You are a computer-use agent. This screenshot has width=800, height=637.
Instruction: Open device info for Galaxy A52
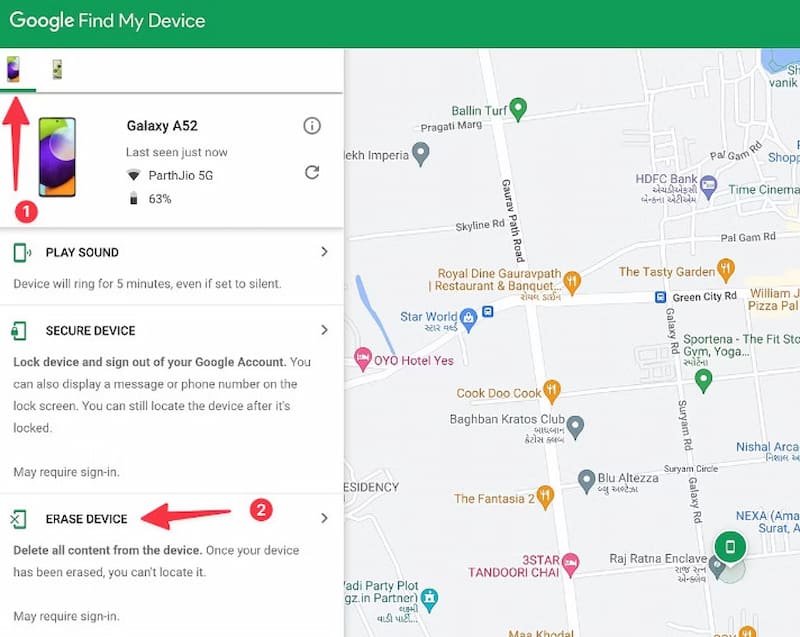point(312,125)
